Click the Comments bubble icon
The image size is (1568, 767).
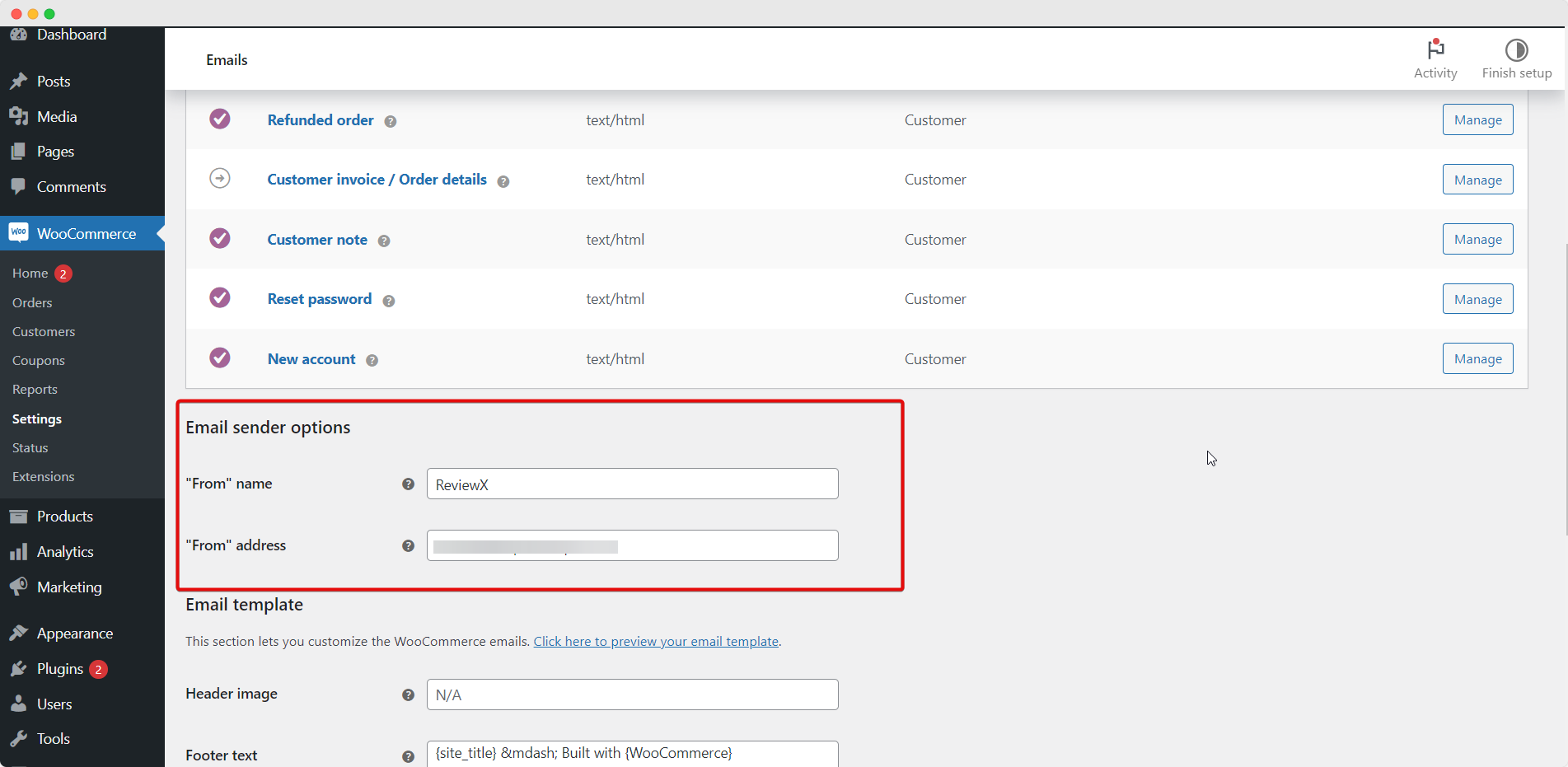(18, 186)
